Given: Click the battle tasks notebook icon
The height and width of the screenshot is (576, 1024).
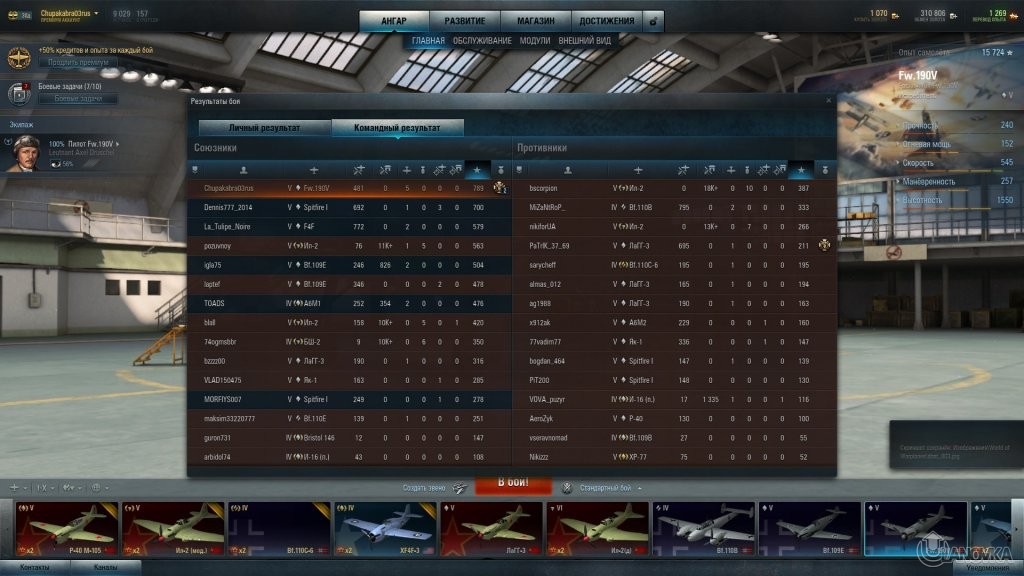Looking at the screenshot, I should point(19,94).
